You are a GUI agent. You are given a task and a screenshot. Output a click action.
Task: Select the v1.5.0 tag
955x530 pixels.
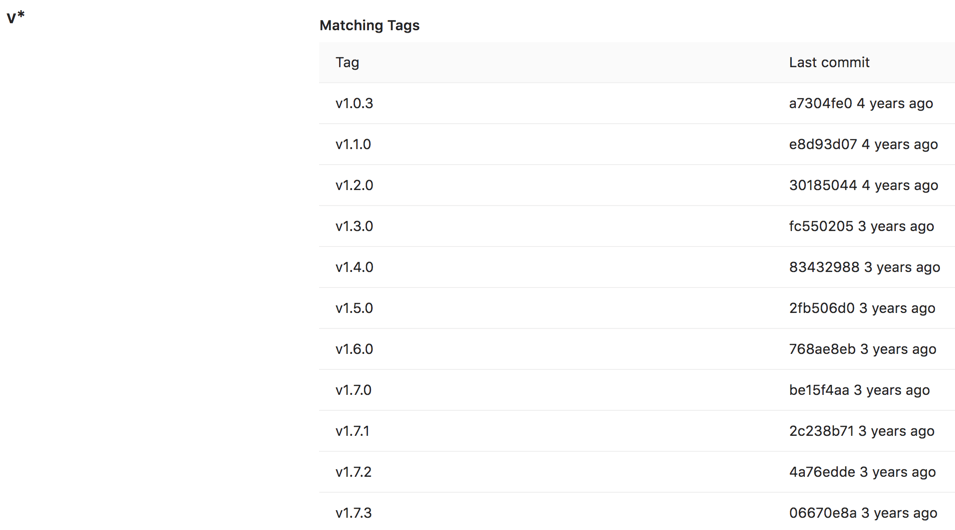tap(354, 308)
